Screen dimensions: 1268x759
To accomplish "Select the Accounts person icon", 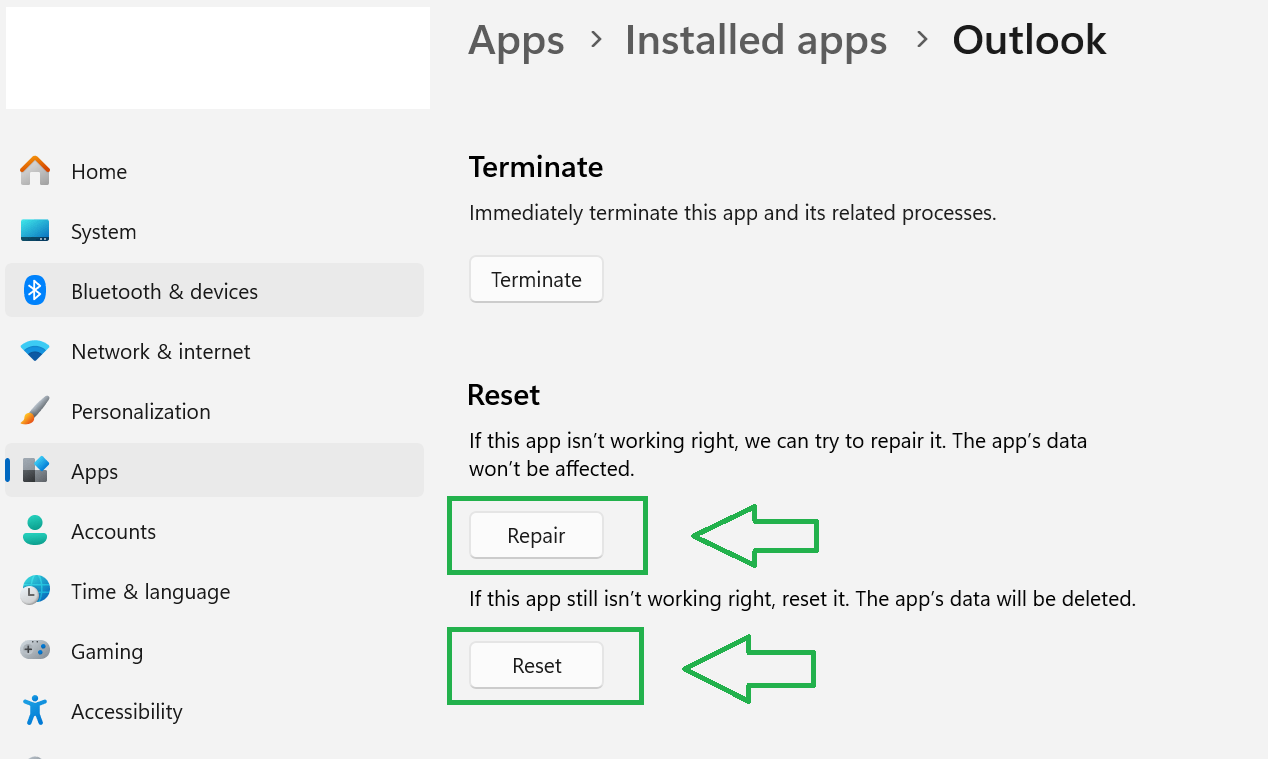I will click(35, 531).
